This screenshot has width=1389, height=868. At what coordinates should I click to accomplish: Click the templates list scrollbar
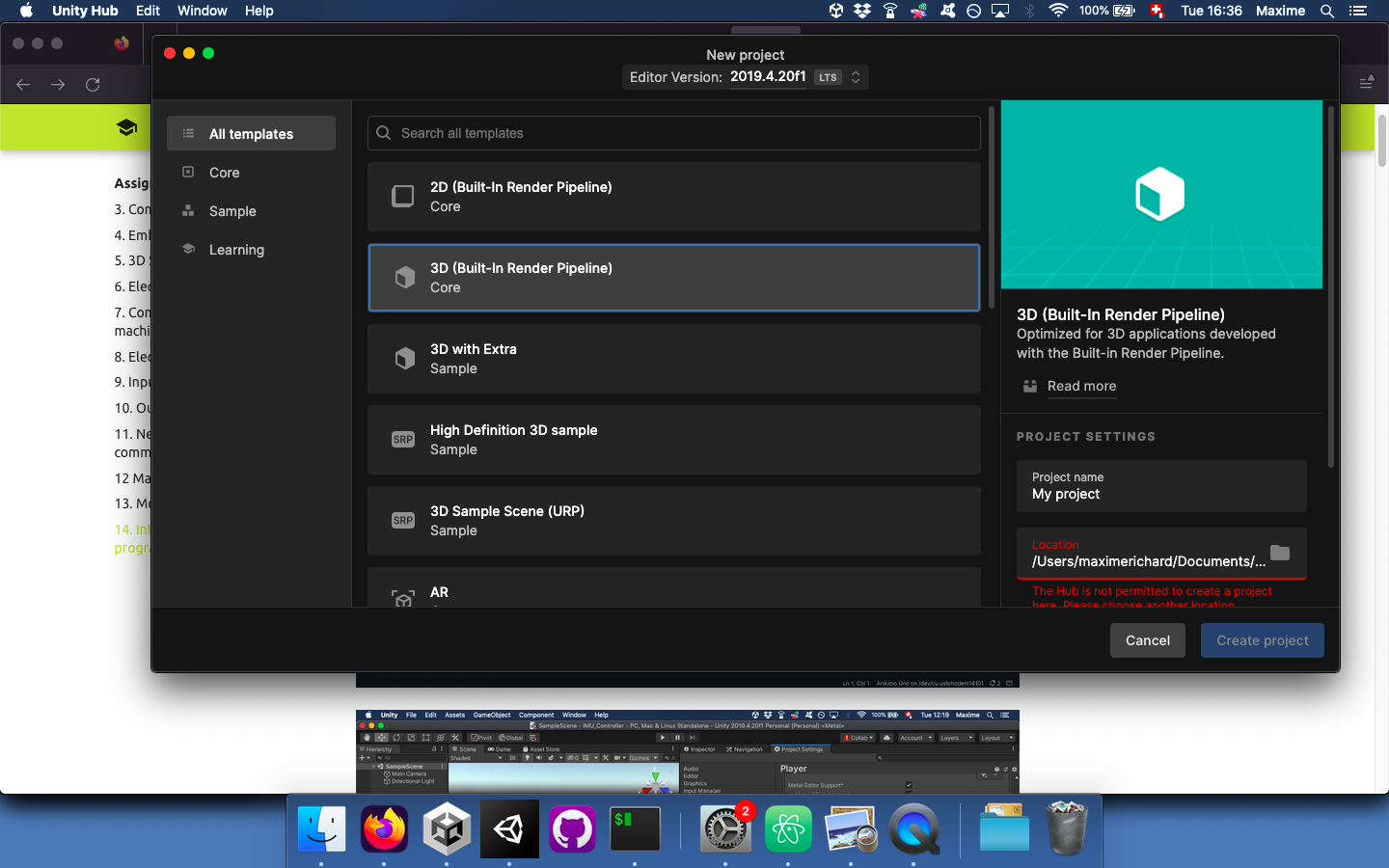click(x=991, y=207)
